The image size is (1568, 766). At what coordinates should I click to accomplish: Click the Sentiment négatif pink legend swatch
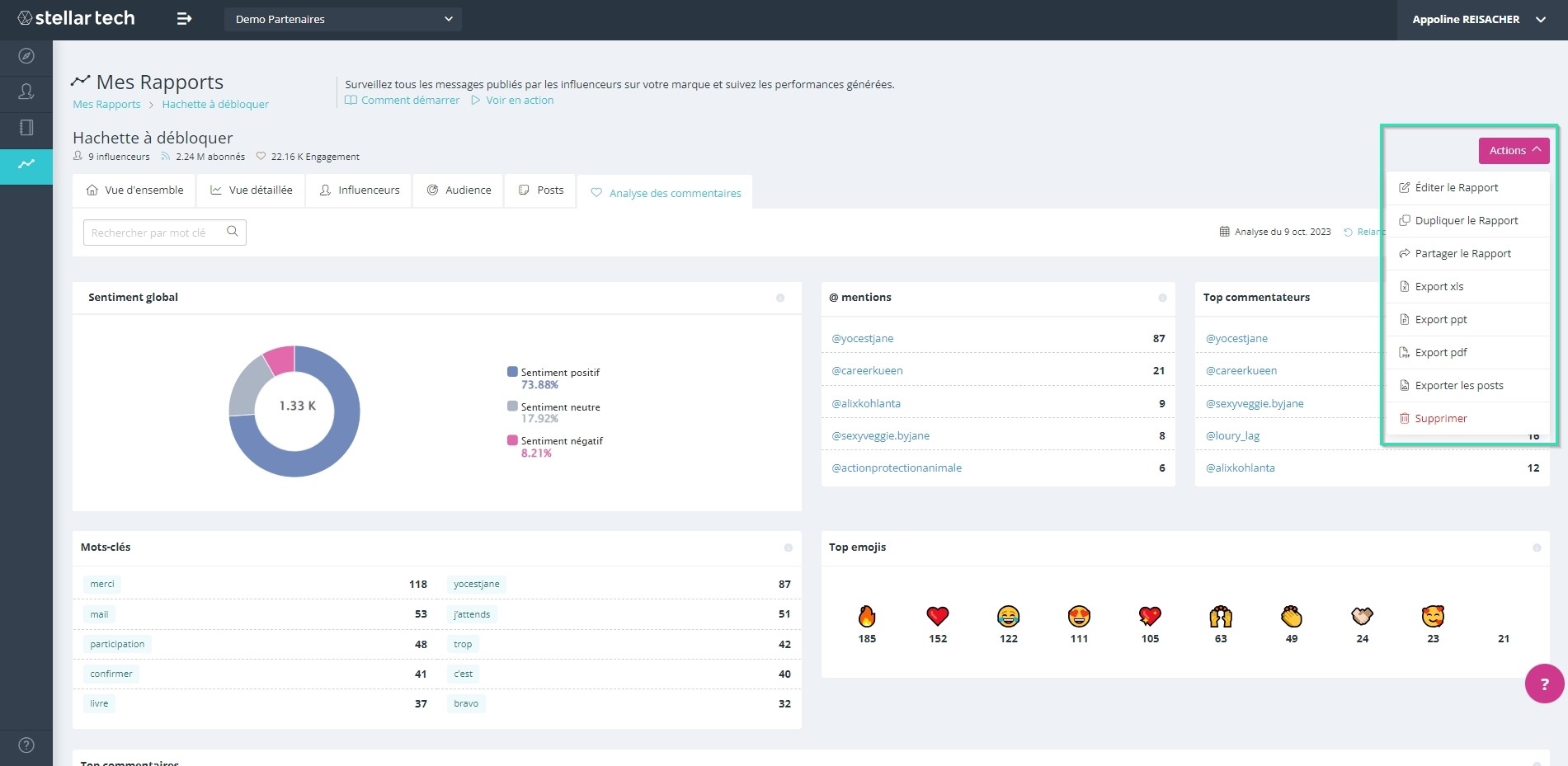coord(512,440)
